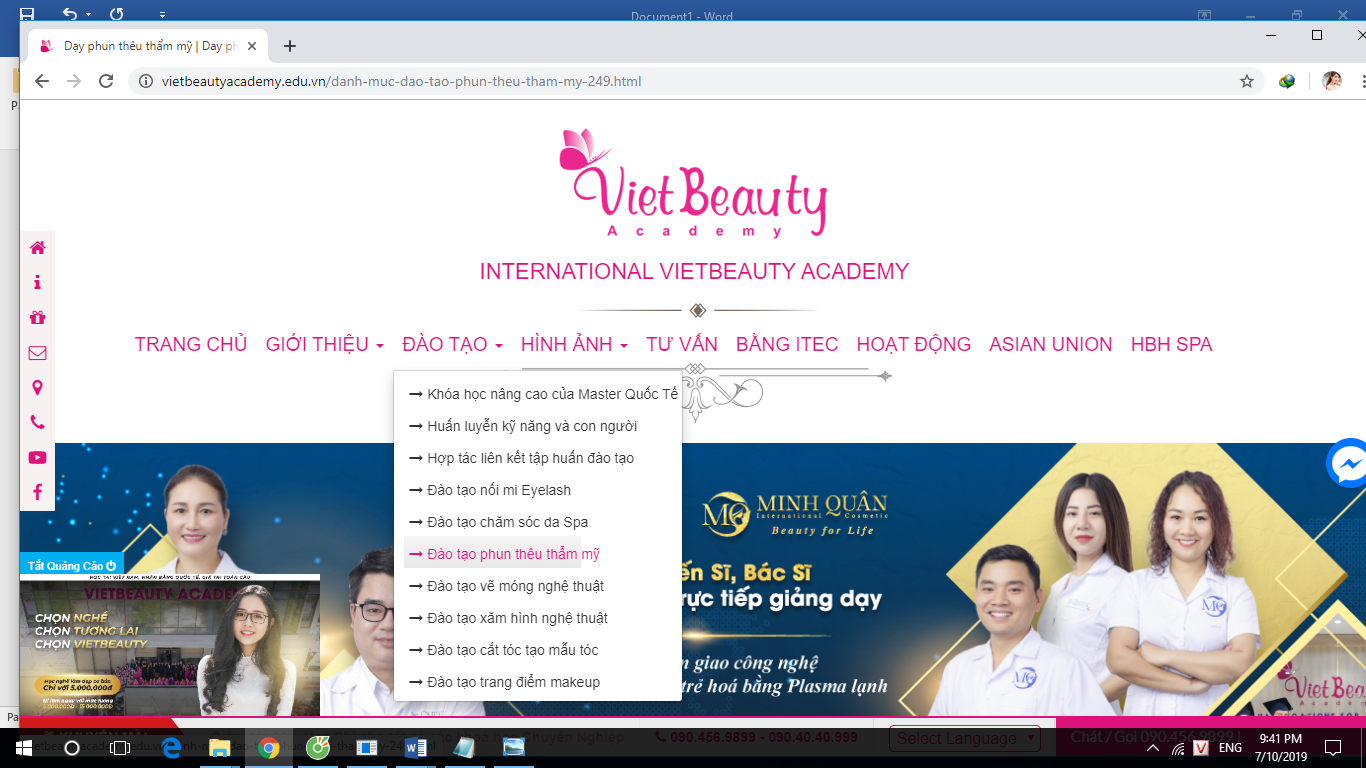
Task: Expand the HÌNH ẢNH dropdown menu
Action: coord(573,345)
